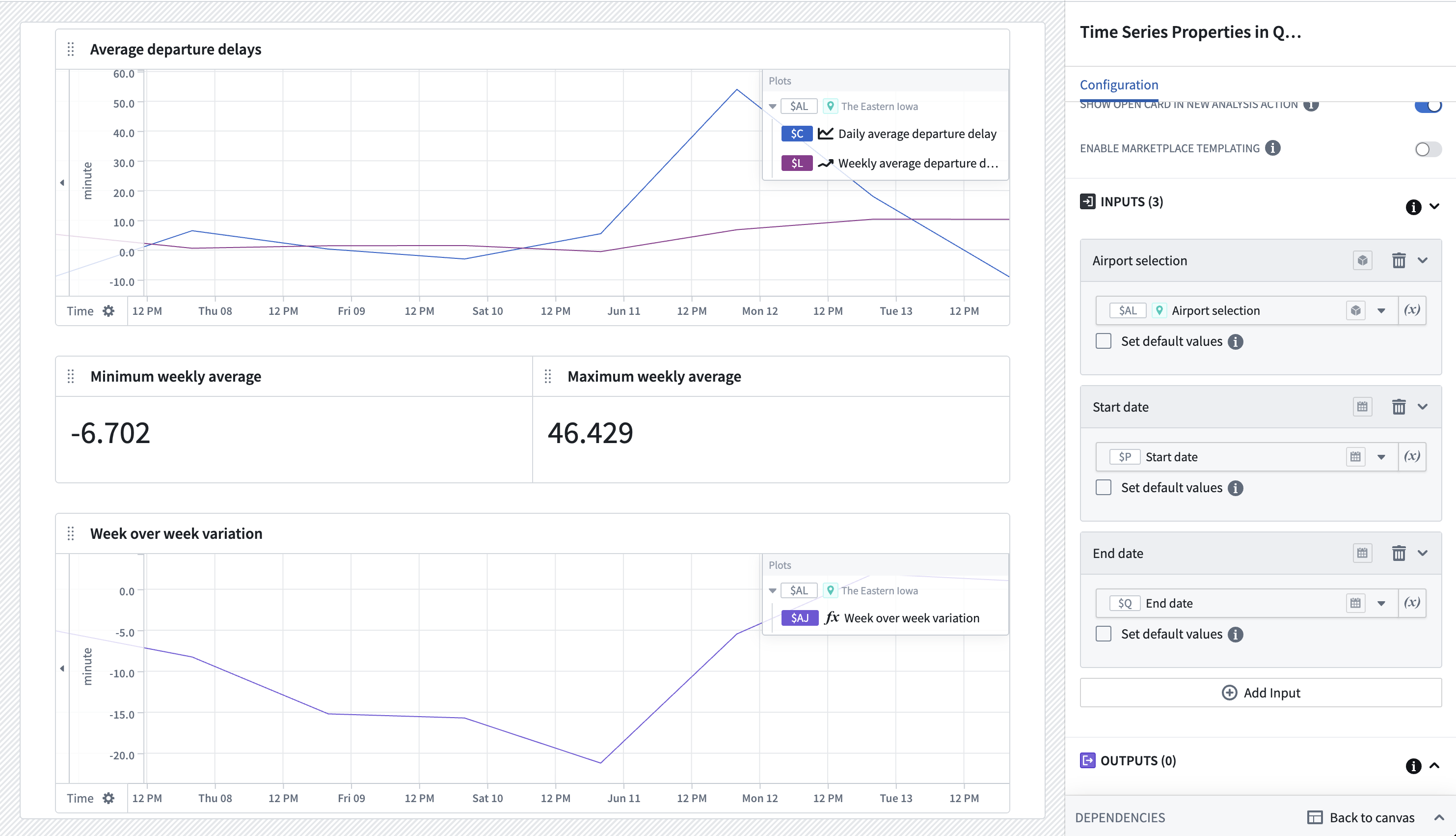This screenshot has height=836, width=1456.
Task: Check Set default values under Airport selection
Action: click(1104, 341)
